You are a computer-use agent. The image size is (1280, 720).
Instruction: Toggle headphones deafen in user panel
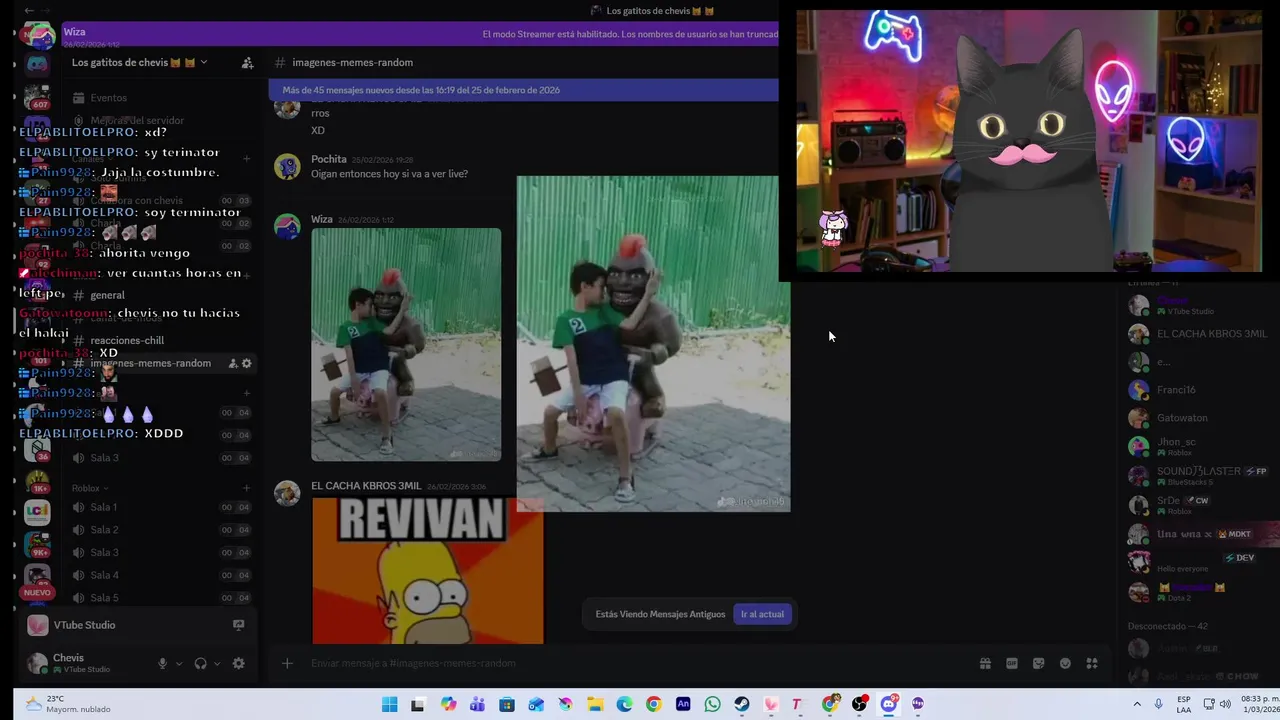click(200, 663)
